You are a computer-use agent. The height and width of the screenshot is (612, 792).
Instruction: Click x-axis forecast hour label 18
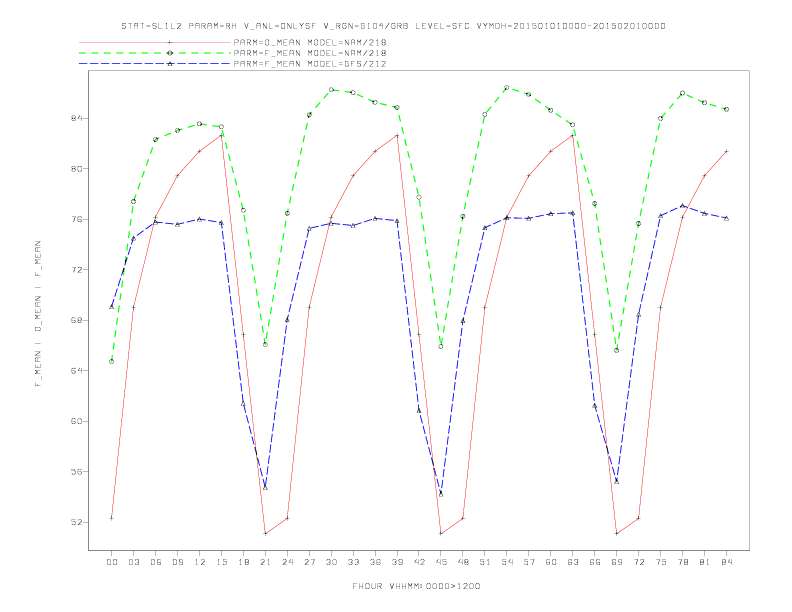click(x=243, y=562)
